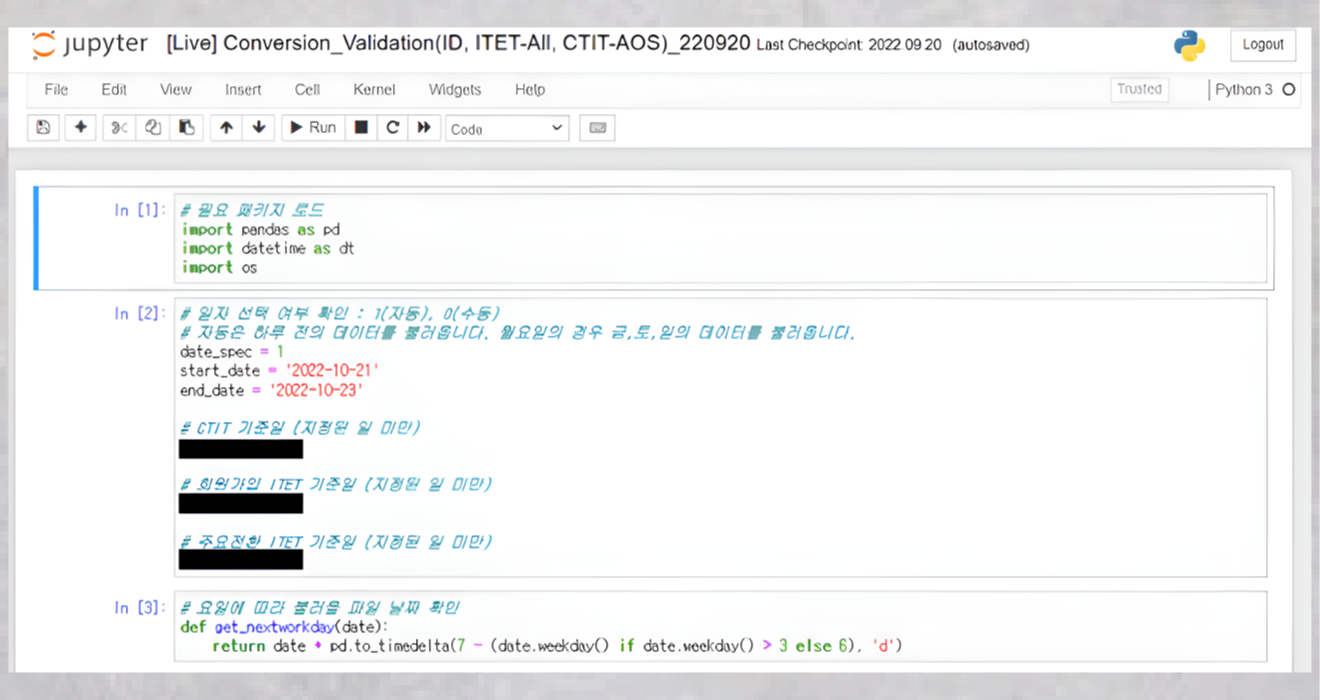Image resolution: width=1320 pixels, height=700 pixels.
Task: Click the Logout button
Action: 1263,45
